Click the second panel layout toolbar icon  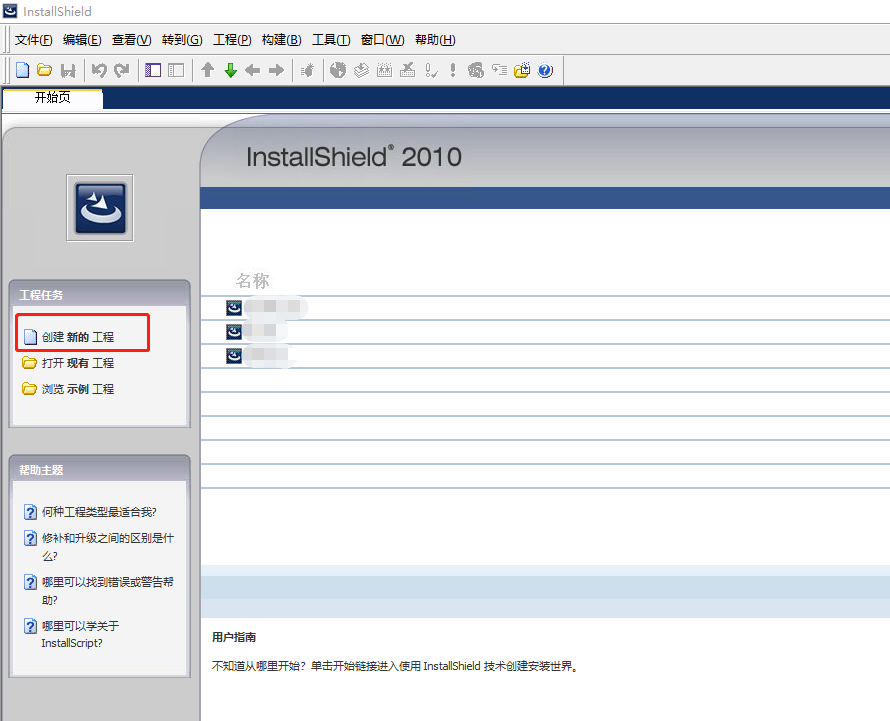point(176,70)
